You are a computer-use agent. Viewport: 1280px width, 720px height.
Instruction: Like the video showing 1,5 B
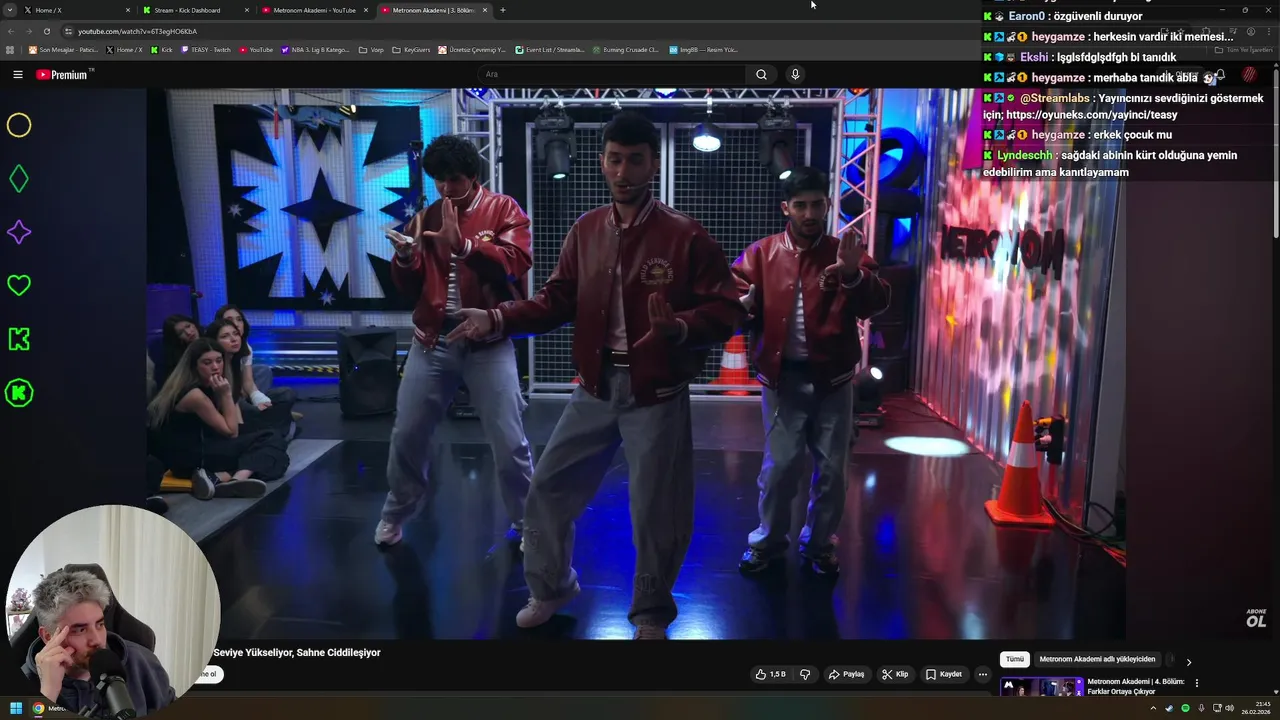(x=770, y=674)
